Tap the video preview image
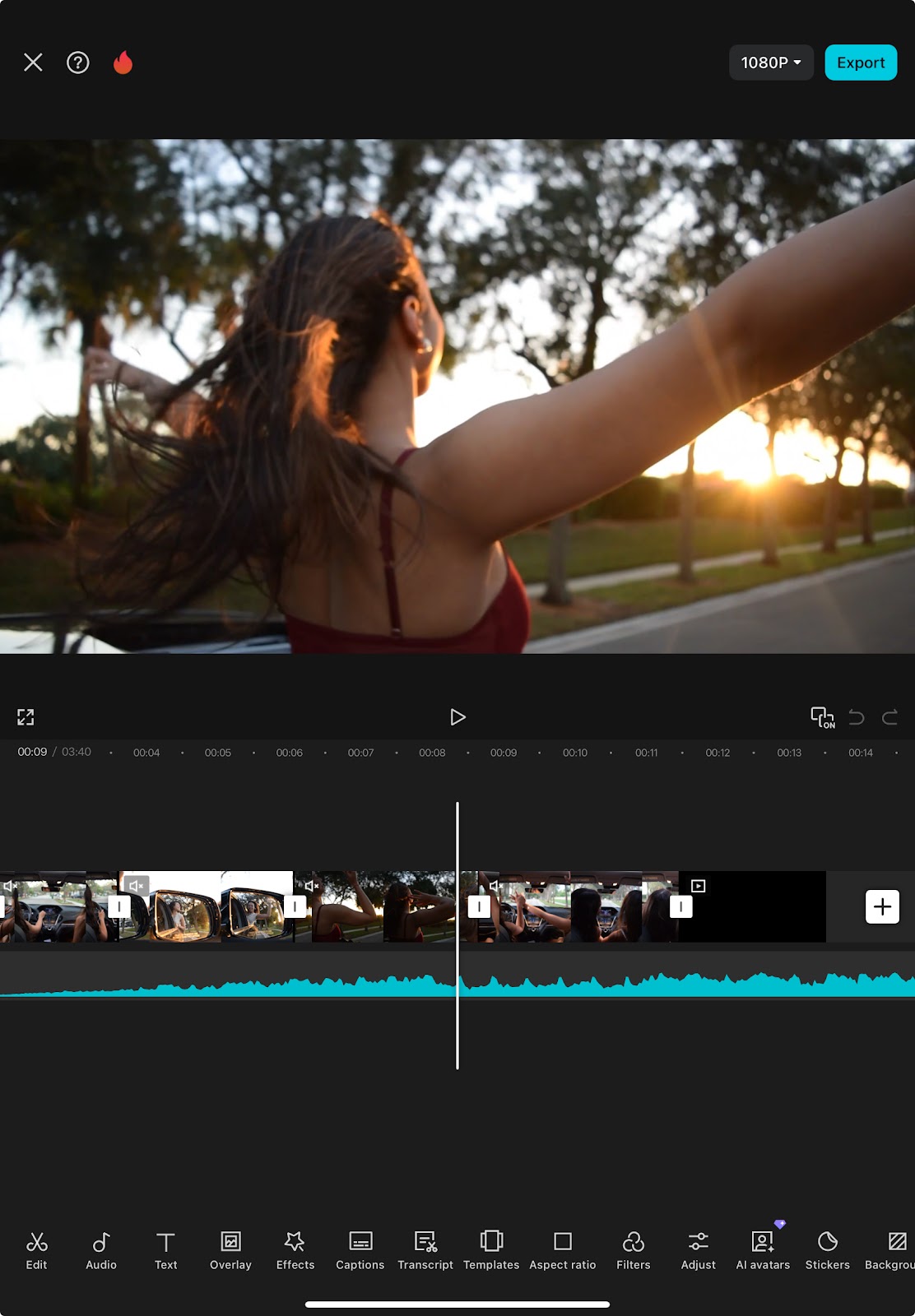 [x=457, y=396]
